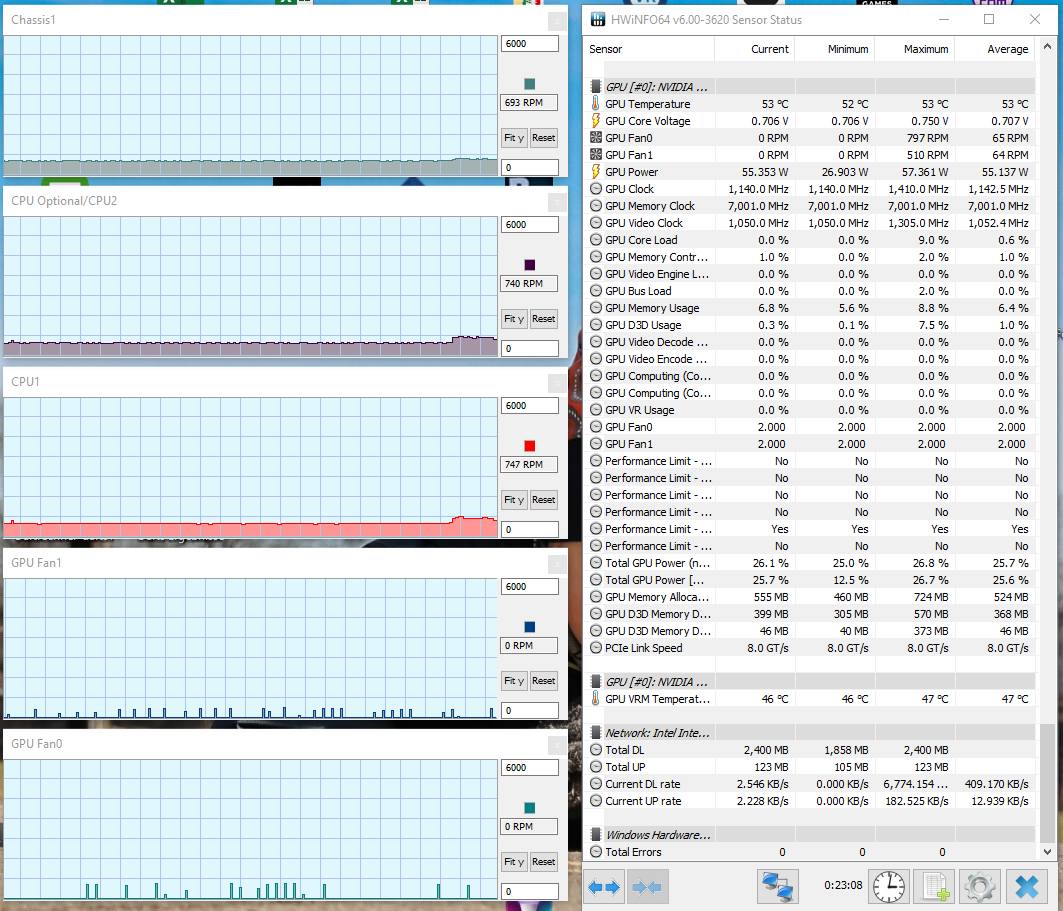The width and height of the screenshot is (1063, 911).
Task: Click the blue color swatch in GPU Fan1
Action: point(529,627)
